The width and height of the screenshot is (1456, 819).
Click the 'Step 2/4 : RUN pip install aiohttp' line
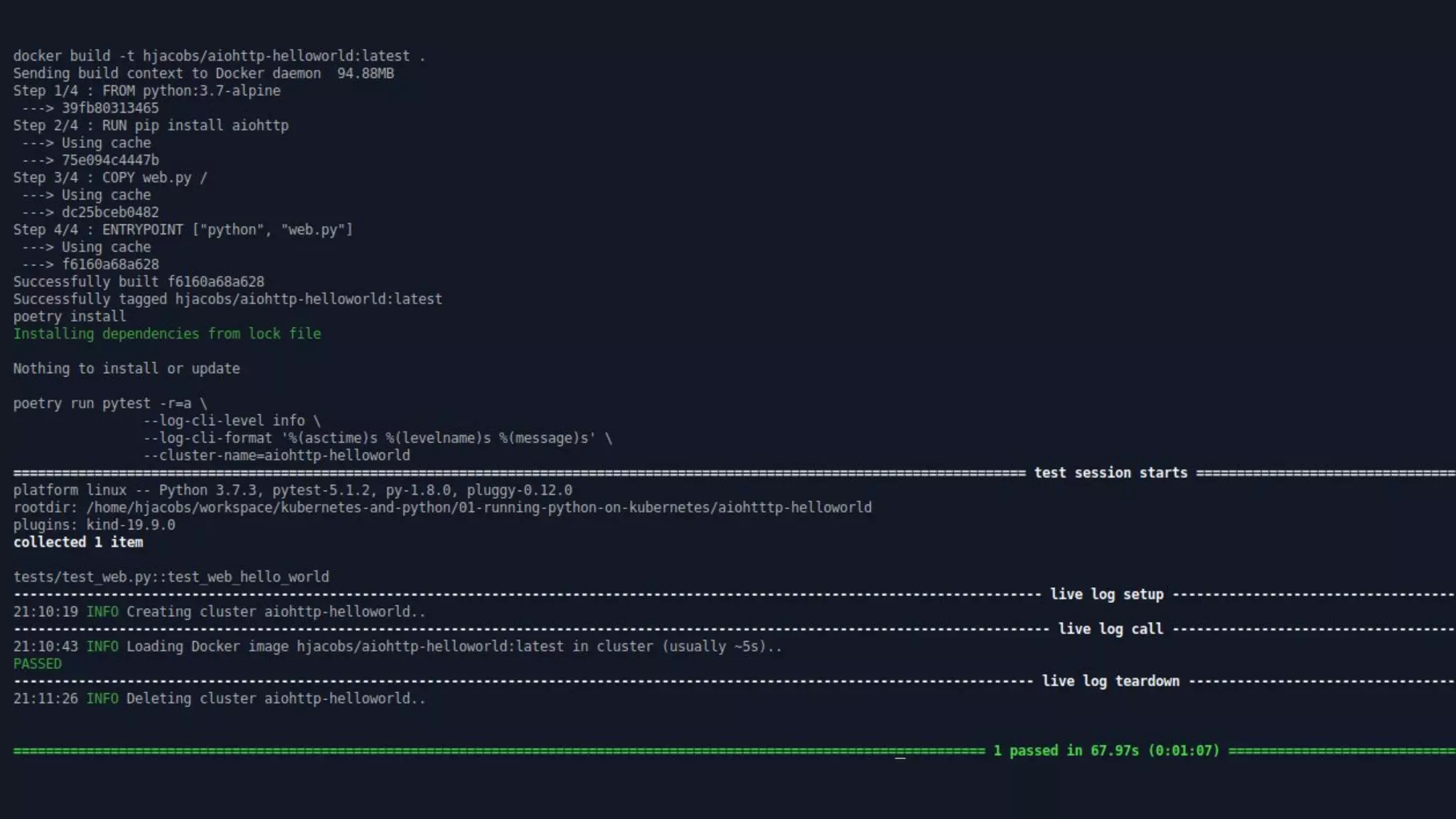coord(151,126)
